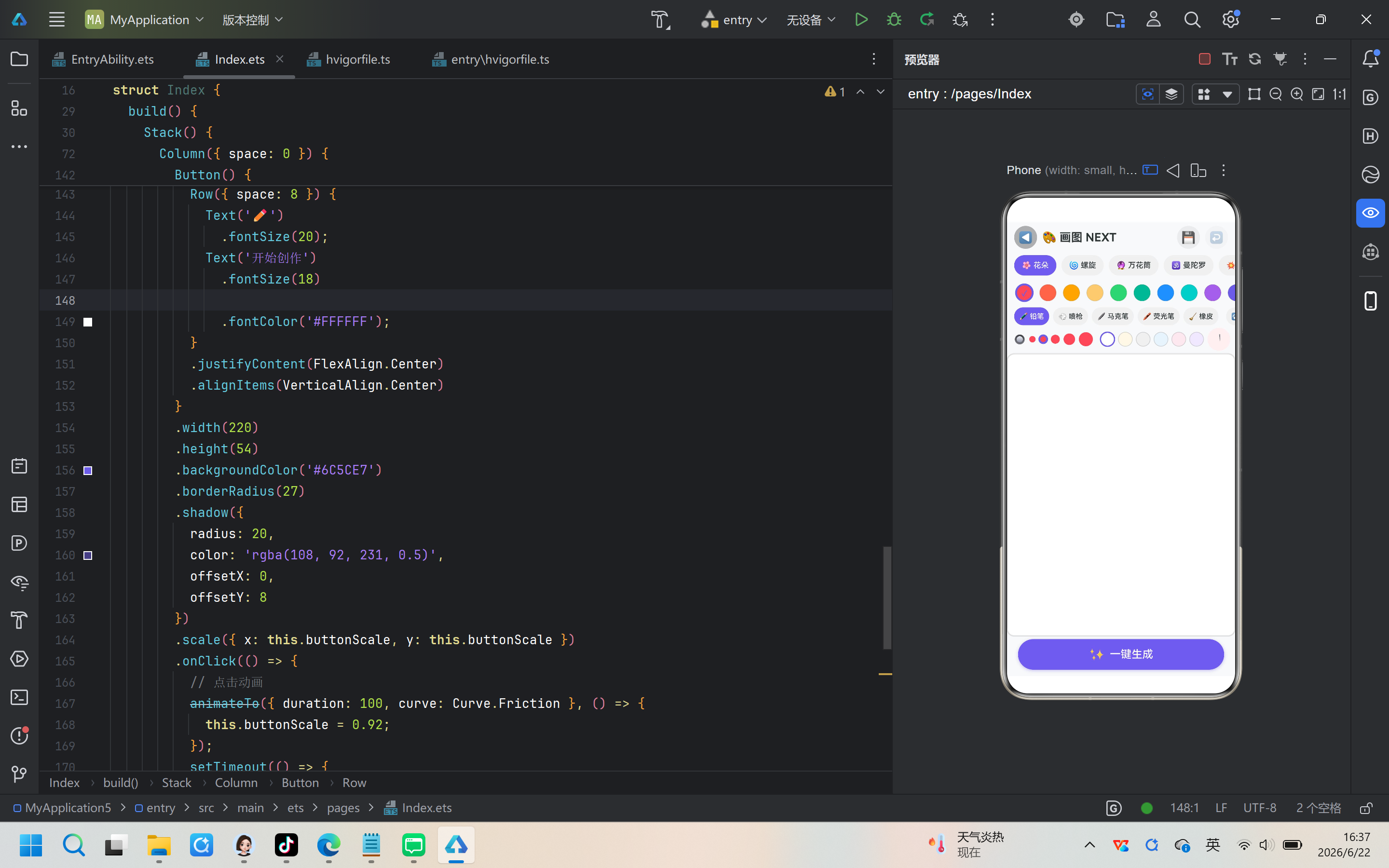1389x868 pixels.
Task: Click the undo arrow button in the phone preview
Action: (1216, 238)
